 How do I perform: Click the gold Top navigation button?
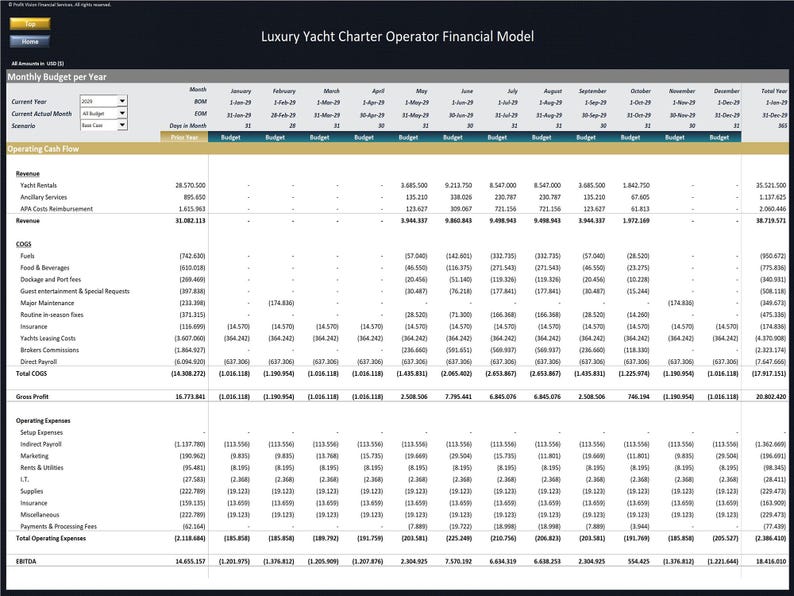coord(30,24)
